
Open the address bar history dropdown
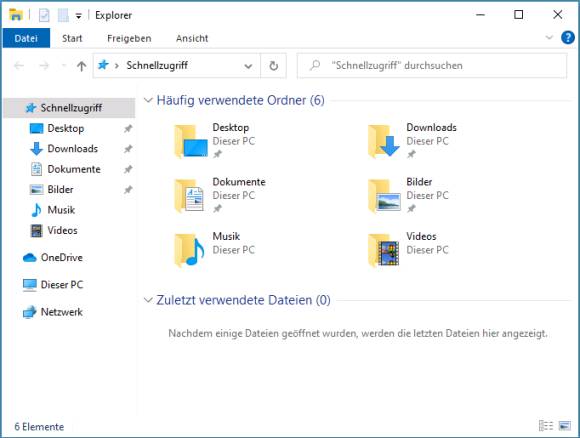point(248,66)
